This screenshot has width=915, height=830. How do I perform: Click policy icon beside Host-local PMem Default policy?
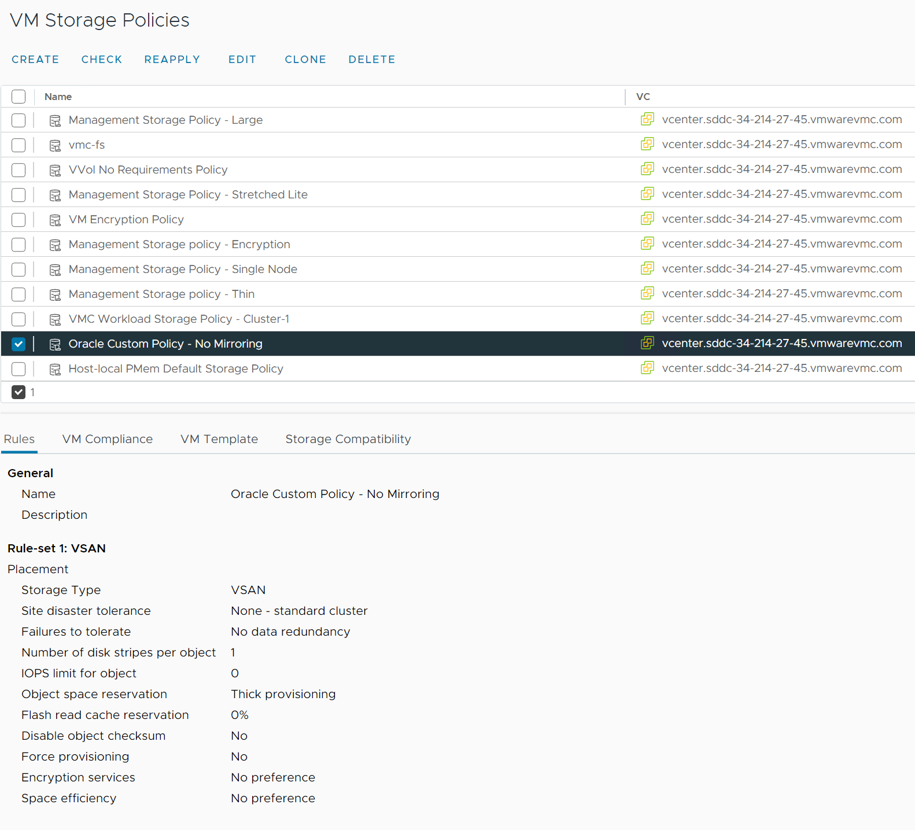click(55, 369)
